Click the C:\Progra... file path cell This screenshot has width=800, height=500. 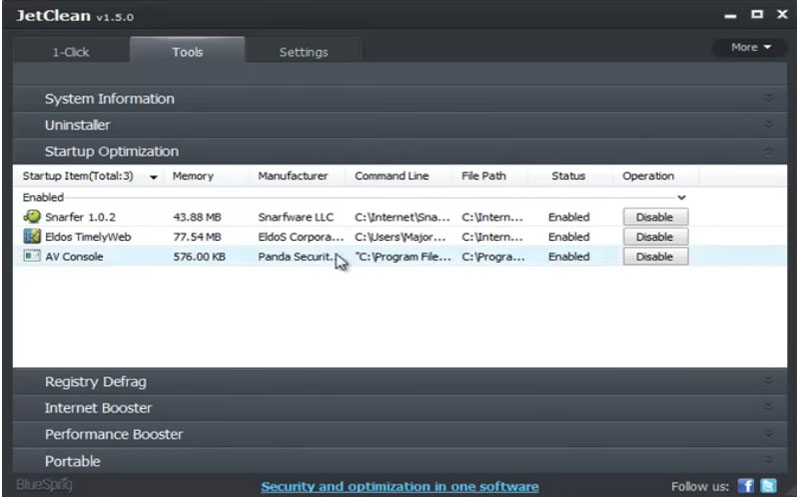click(x=493, y=257)
